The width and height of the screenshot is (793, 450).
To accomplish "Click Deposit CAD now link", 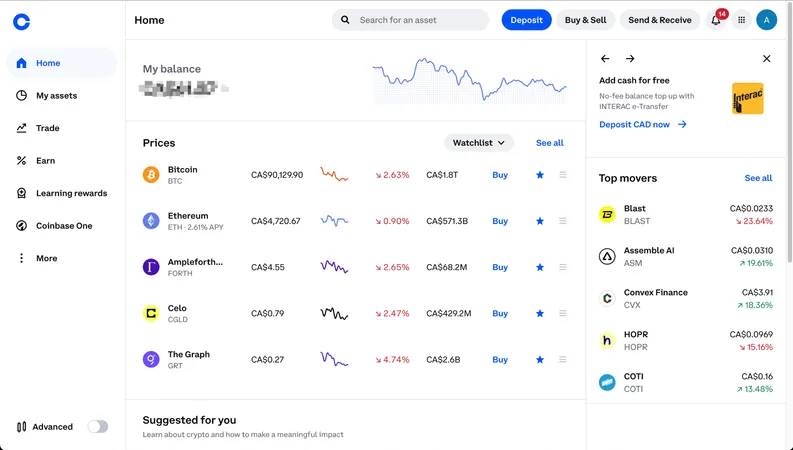I will coord(643,124).
